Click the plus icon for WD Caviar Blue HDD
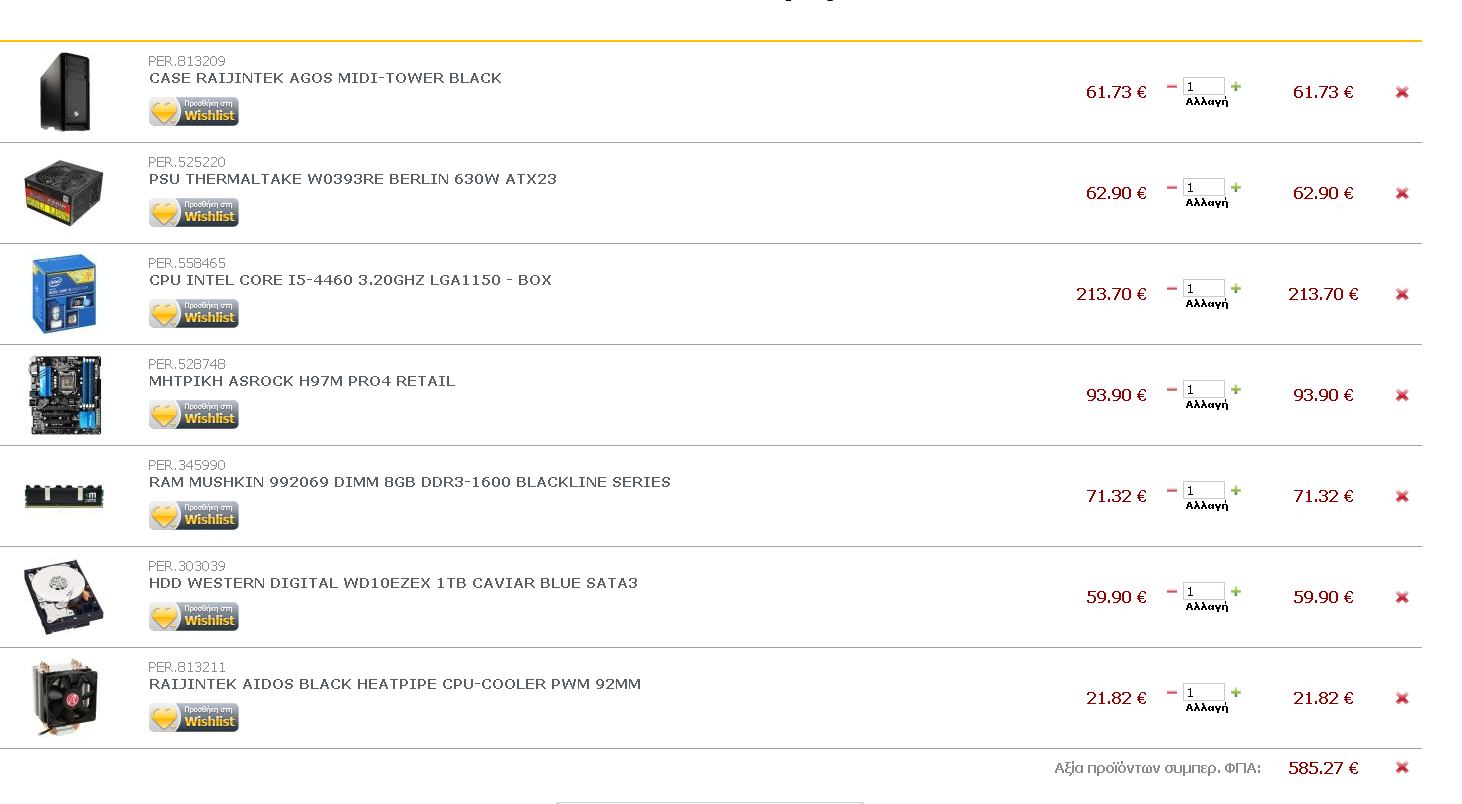Screen dimensions: 1462x804 tap(1236, 591)
